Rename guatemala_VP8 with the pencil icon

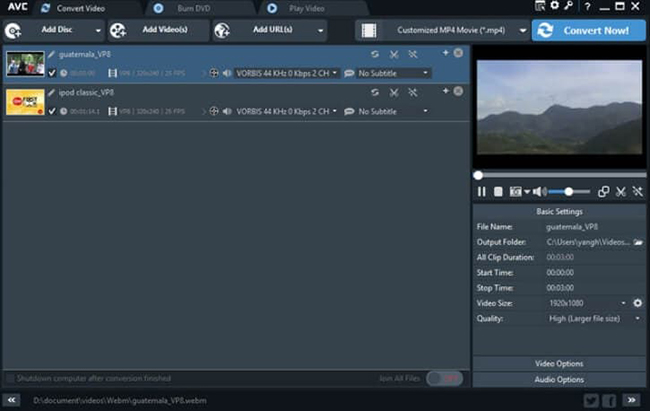click(x=51, y=54)
